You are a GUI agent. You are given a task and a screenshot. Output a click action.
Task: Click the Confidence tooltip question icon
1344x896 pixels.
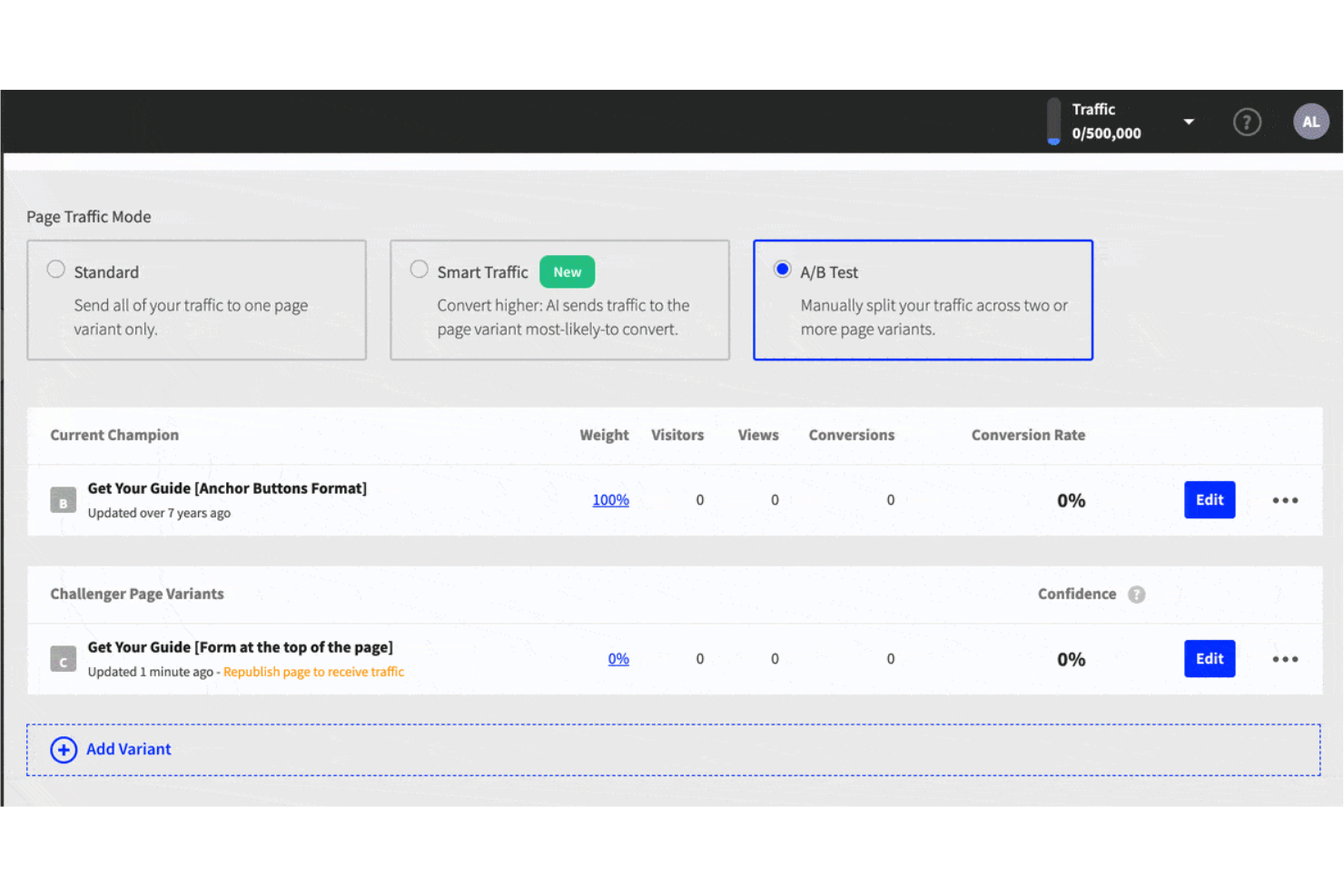click(1136, 595)
